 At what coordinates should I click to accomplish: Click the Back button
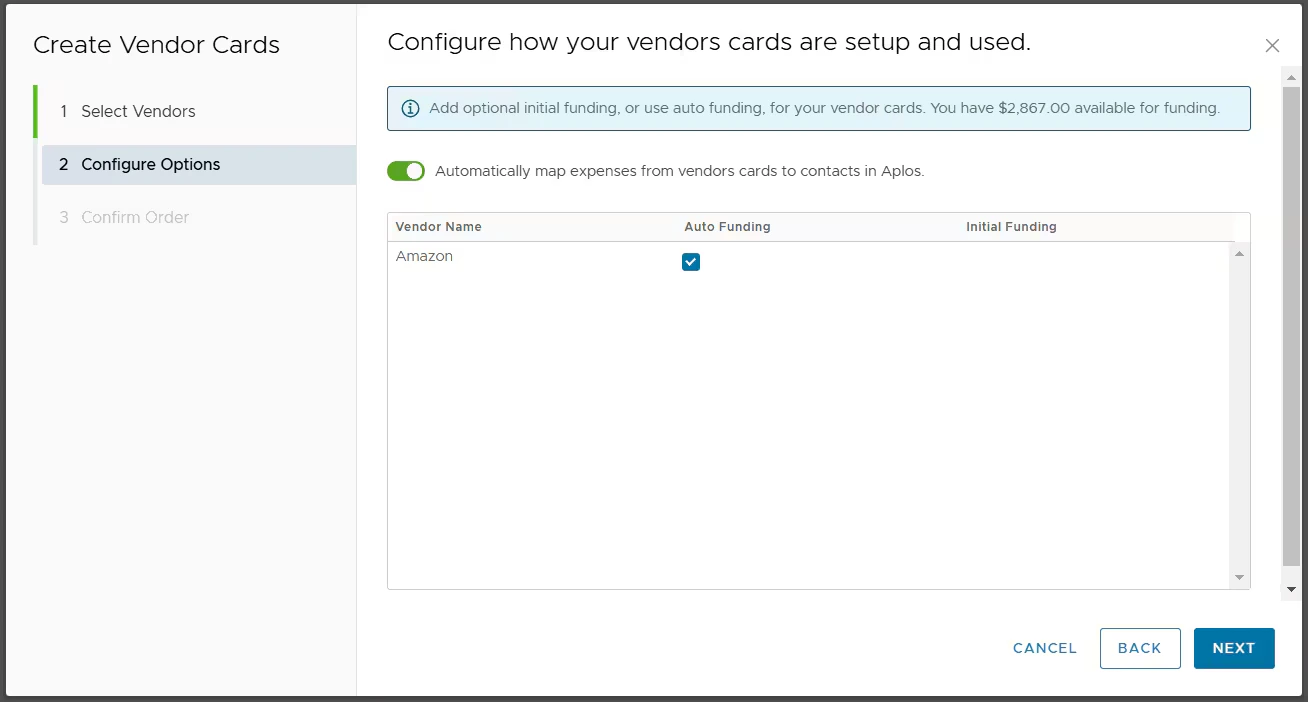1140,648
